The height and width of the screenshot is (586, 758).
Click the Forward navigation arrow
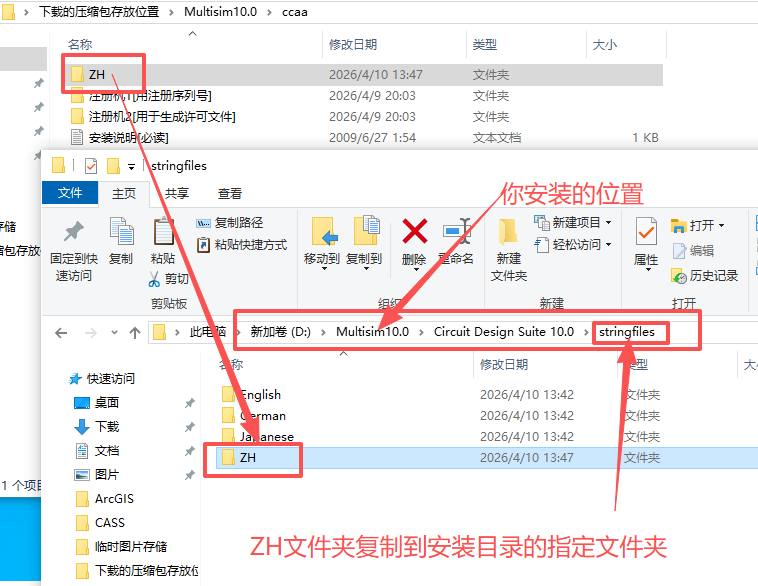[90, 333]
